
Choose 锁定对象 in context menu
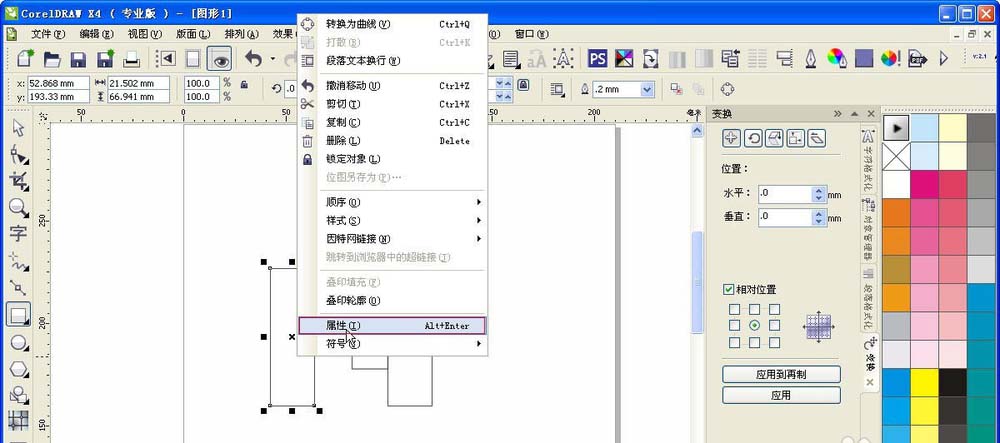[393, 159]
